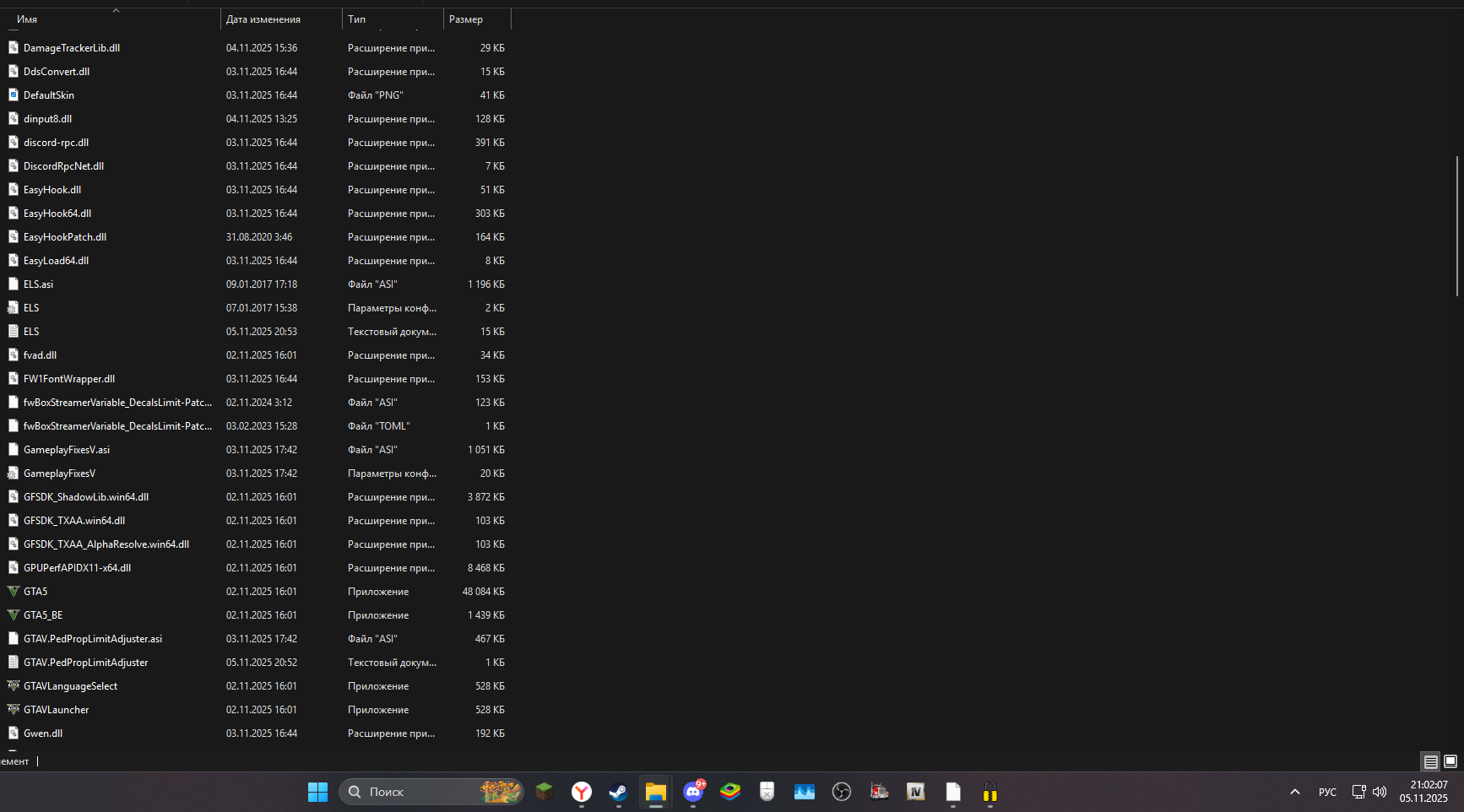Click the ELS.asi file icon

(x=14, y=284)
